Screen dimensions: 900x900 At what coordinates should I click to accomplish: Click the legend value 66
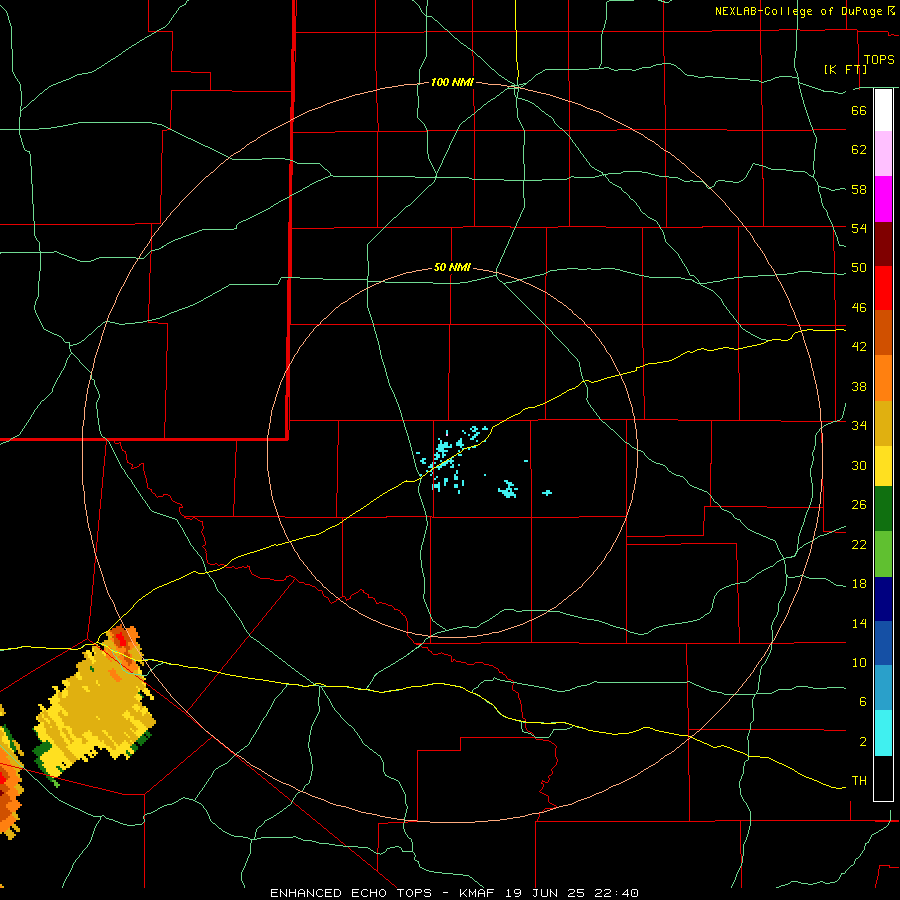[859, 110]
